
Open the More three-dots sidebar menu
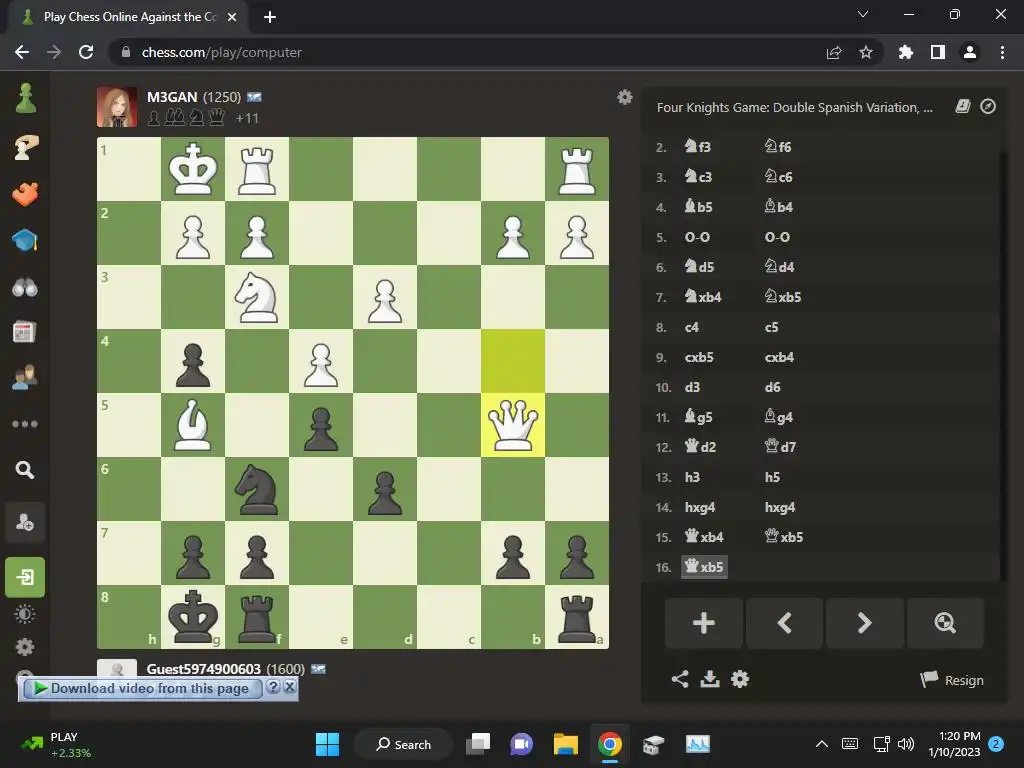pyautogui.click(x=25, y=424)
